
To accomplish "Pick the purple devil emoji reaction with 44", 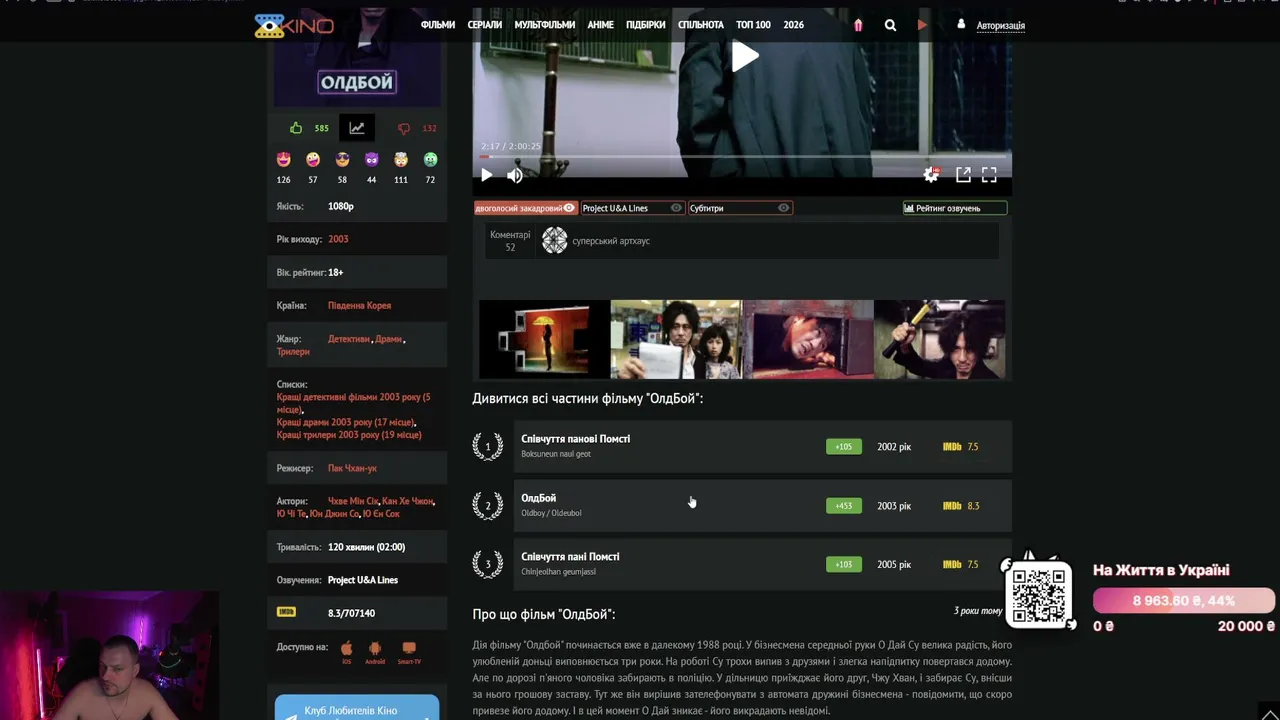I will 372,159.
